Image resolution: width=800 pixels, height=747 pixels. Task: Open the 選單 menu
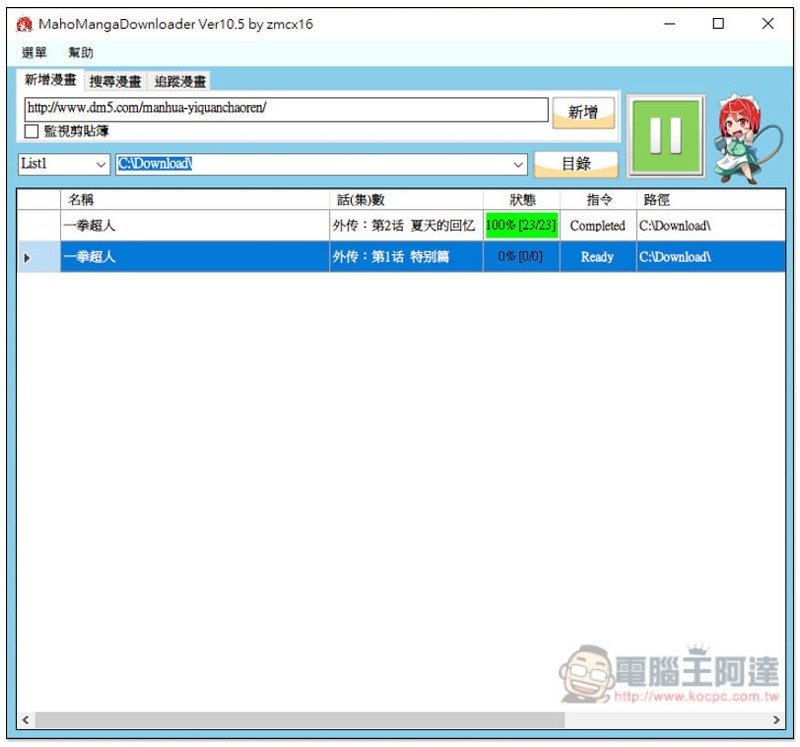(x=34, y=53)
